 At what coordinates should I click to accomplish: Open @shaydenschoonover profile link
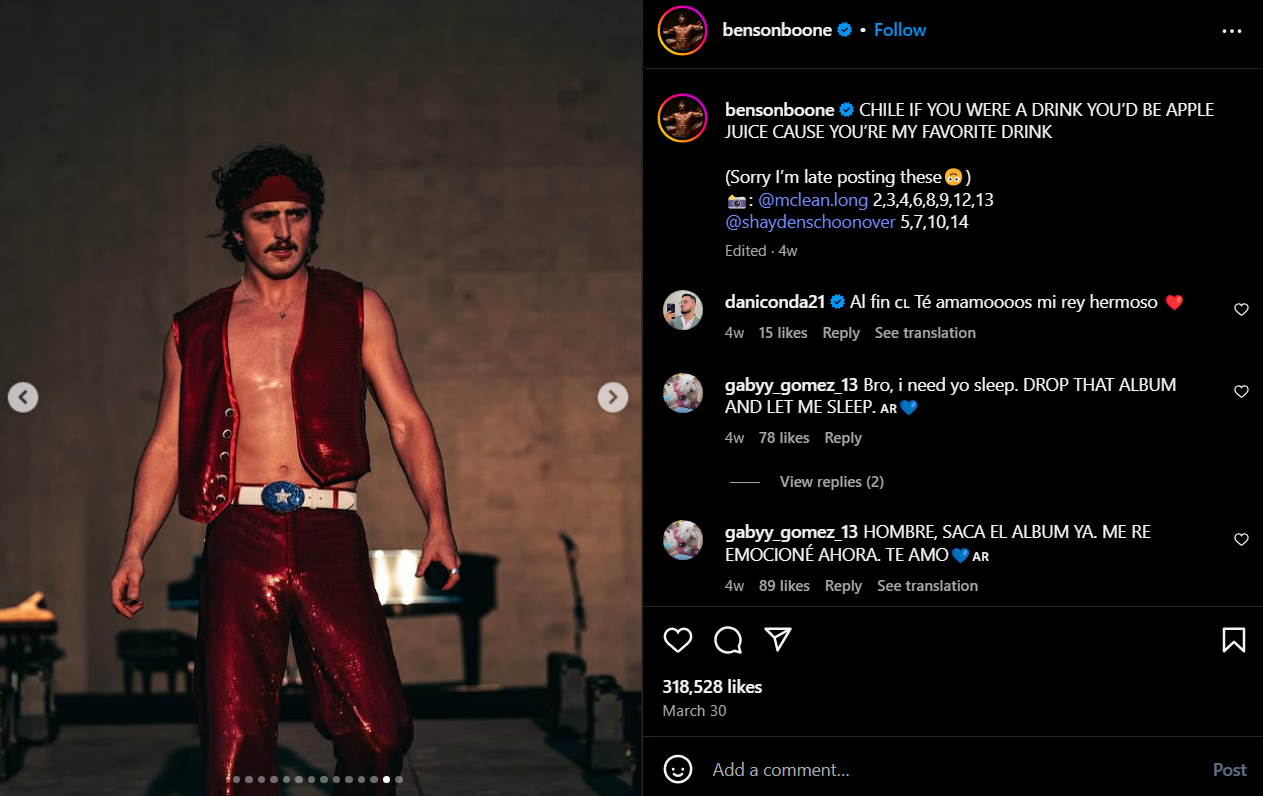[810, 222]
